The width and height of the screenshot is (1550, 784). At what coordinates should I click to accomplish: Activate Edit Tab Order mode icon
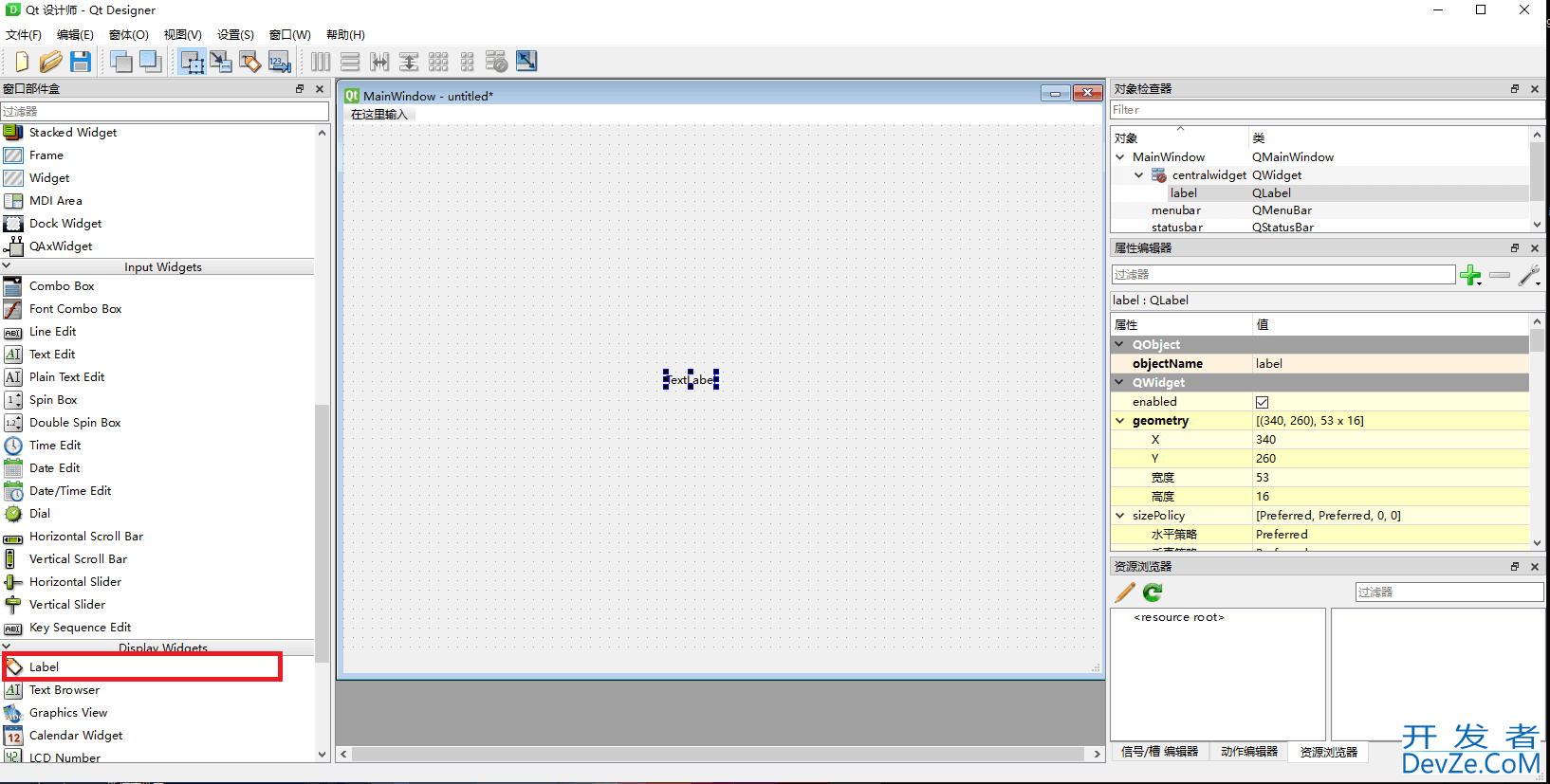[280, 62]
